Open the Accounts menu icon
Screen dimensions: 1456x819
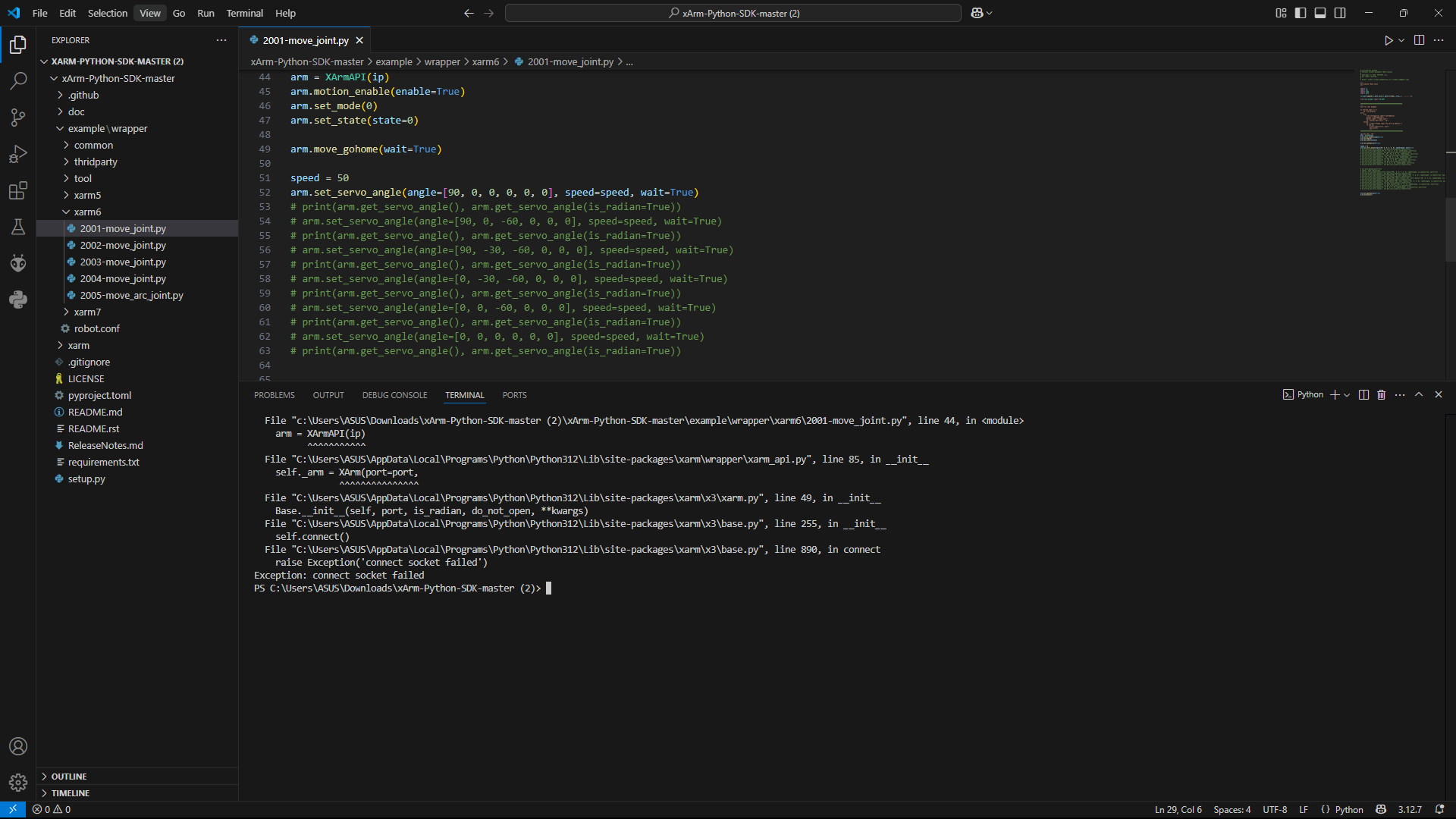click(x=18, y=746)
